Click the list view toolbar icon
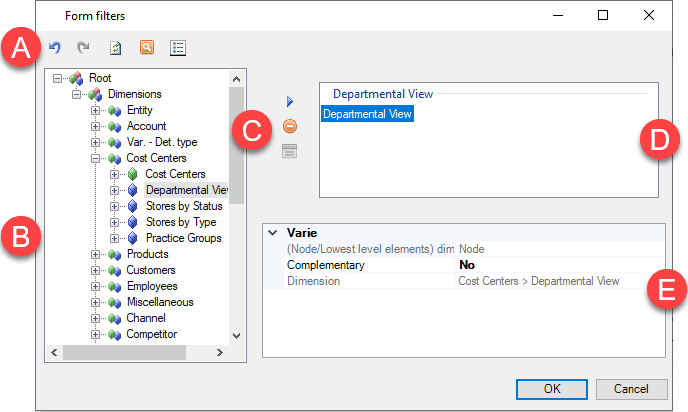The height and width of the screenshot is (412, 688). [x=178, y=47]
